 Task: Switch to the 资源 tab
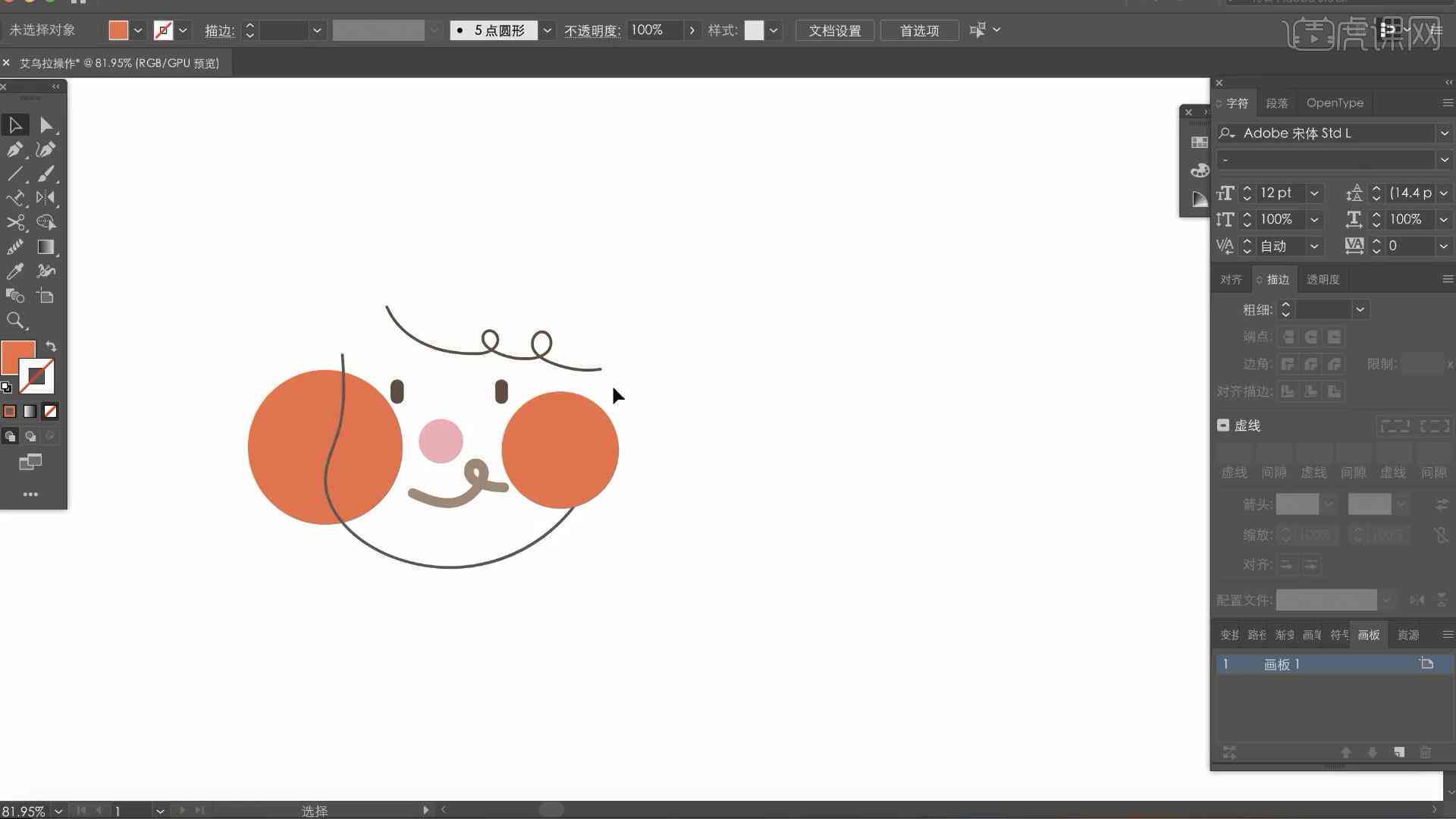click(x=1408, y=635)
